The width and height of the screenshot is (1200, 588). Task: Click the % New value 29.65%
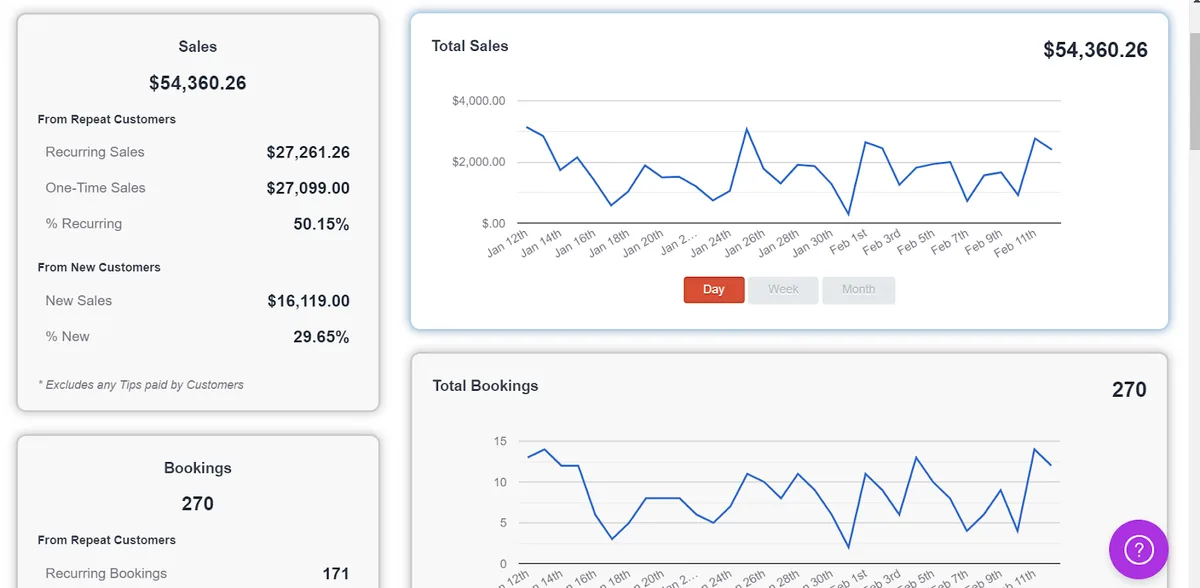coord(321,337)
